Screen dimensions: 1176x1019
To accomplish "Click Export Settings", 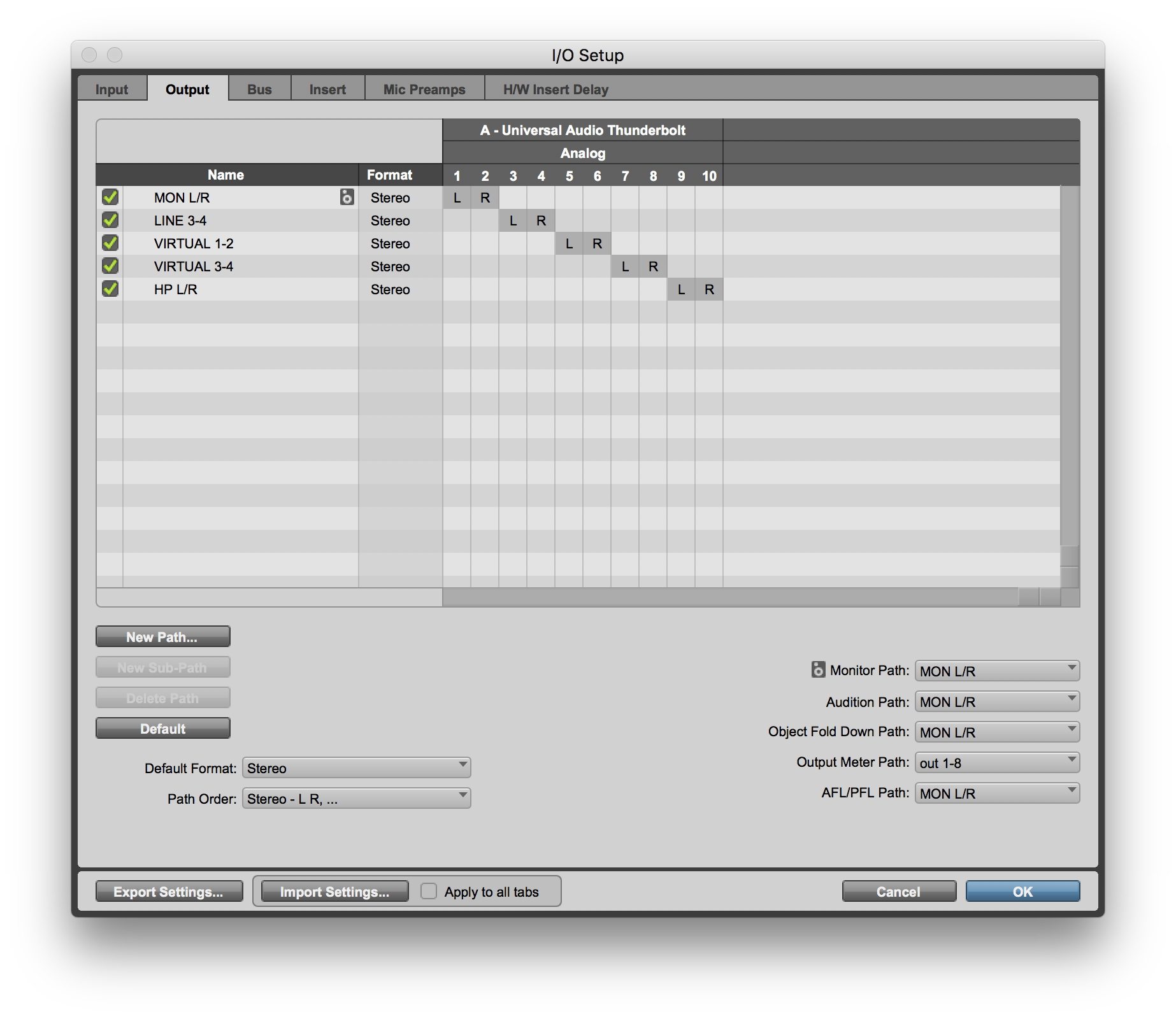I will 169,892.
